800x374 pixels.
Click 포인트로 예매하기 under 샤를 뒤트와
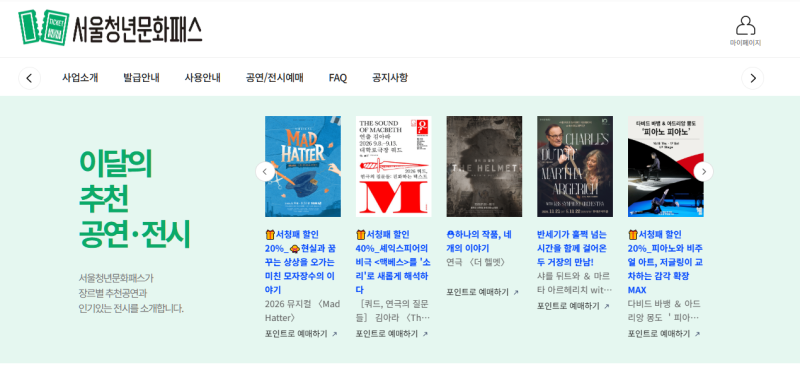click(x=568, y=306)
